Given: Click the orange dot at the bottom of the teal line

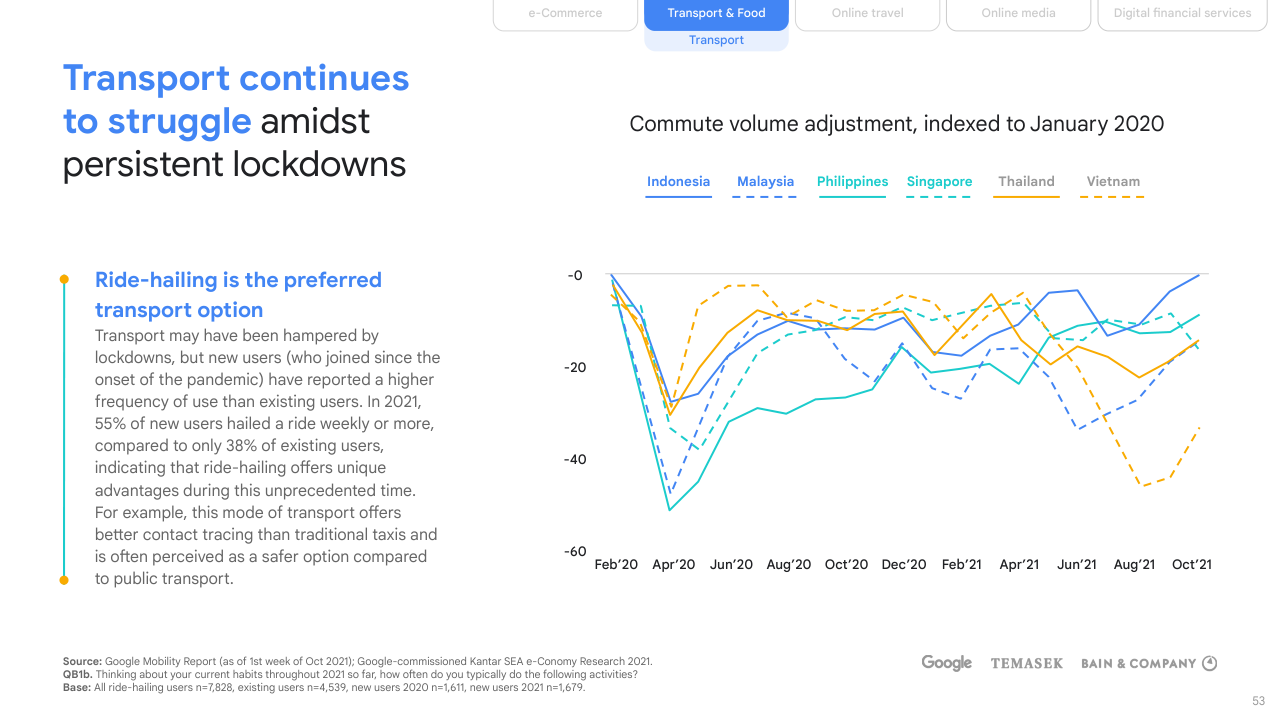Looking at the screenshot, I should click(64, 579).
